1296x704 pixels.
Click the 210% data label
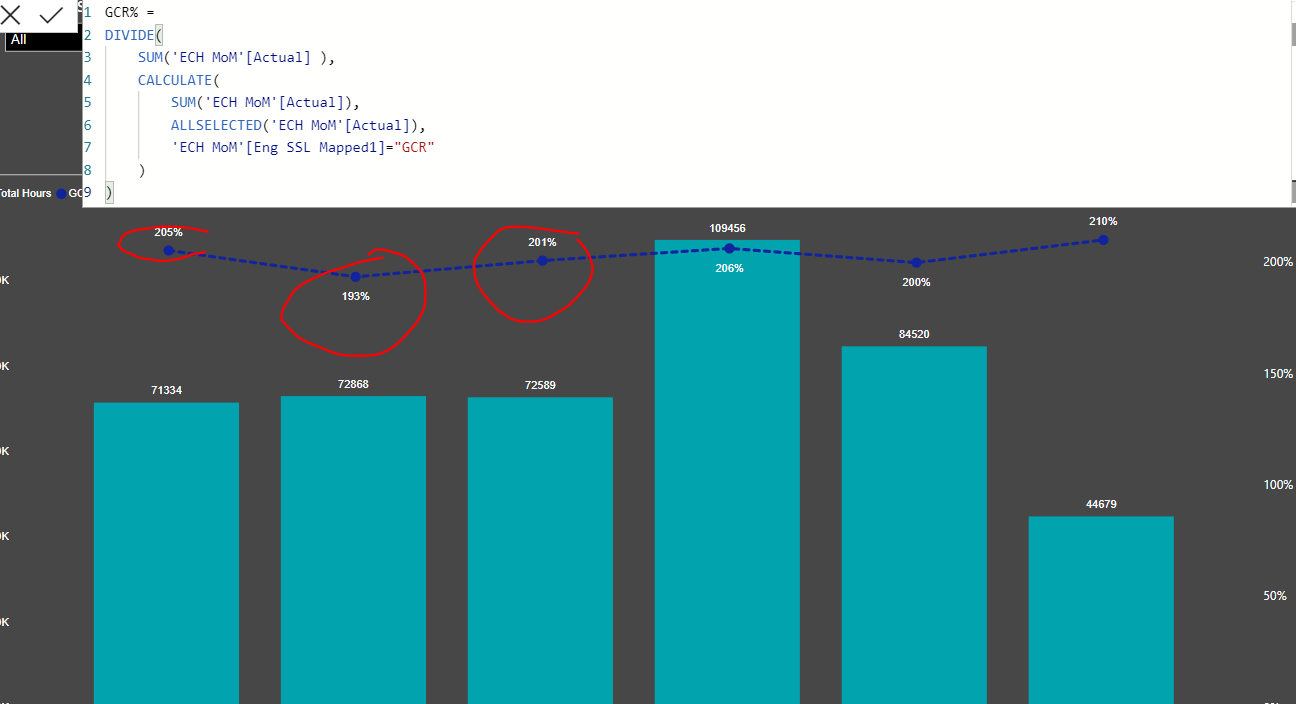click(1103, 222)
